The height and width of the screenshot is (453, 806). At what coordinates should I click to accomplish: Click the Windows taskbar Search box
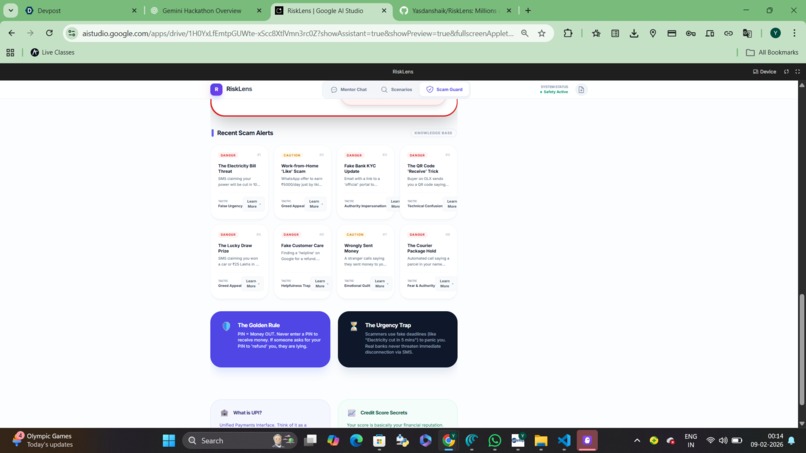point(239,441)
